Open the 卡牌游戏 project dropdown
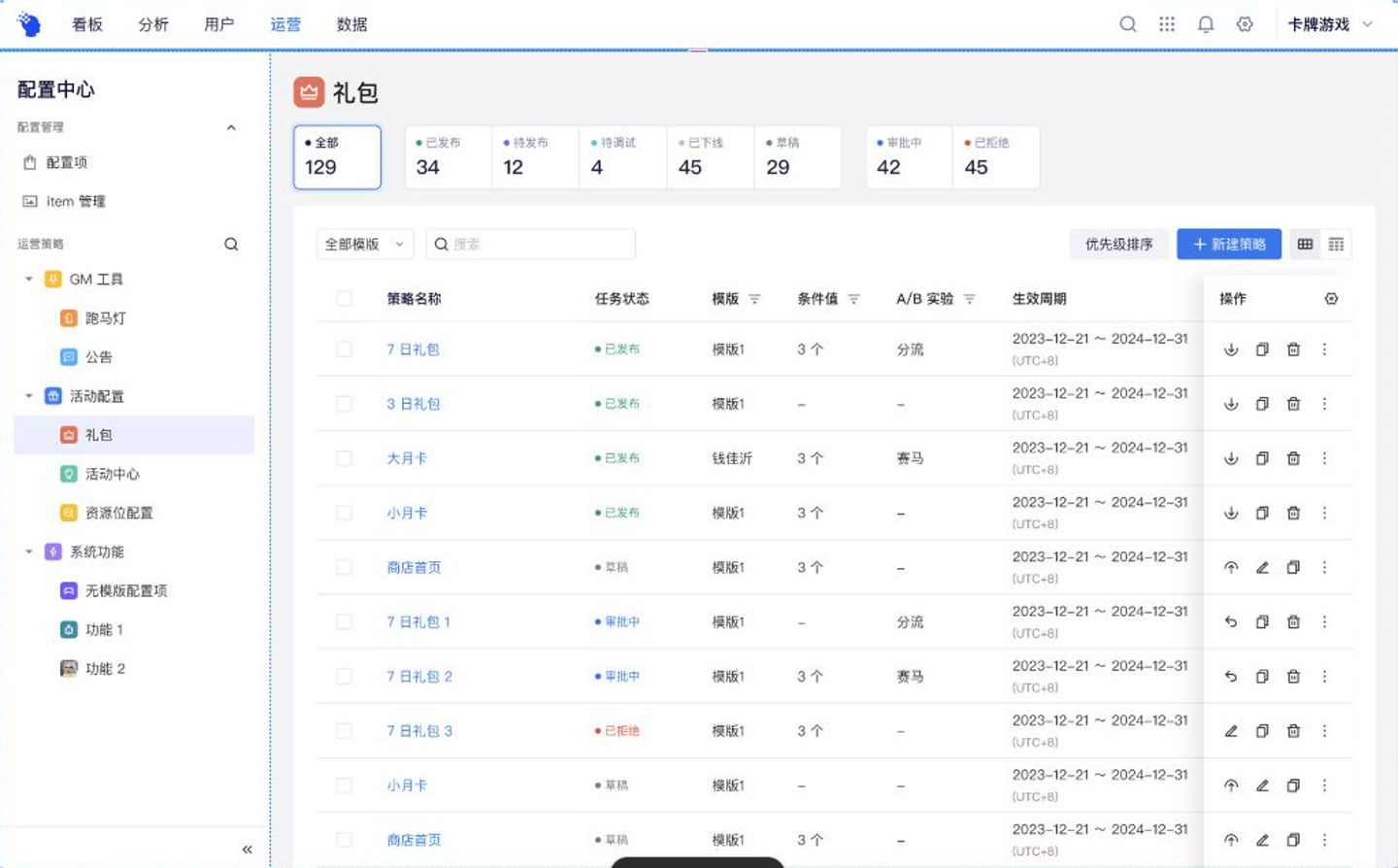 coord(1329,24)
